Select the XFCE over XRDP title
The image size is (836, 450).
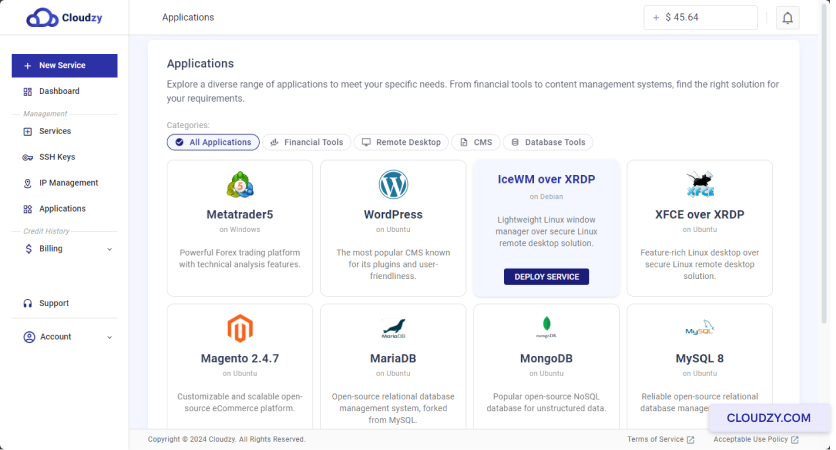coord(700,215)
